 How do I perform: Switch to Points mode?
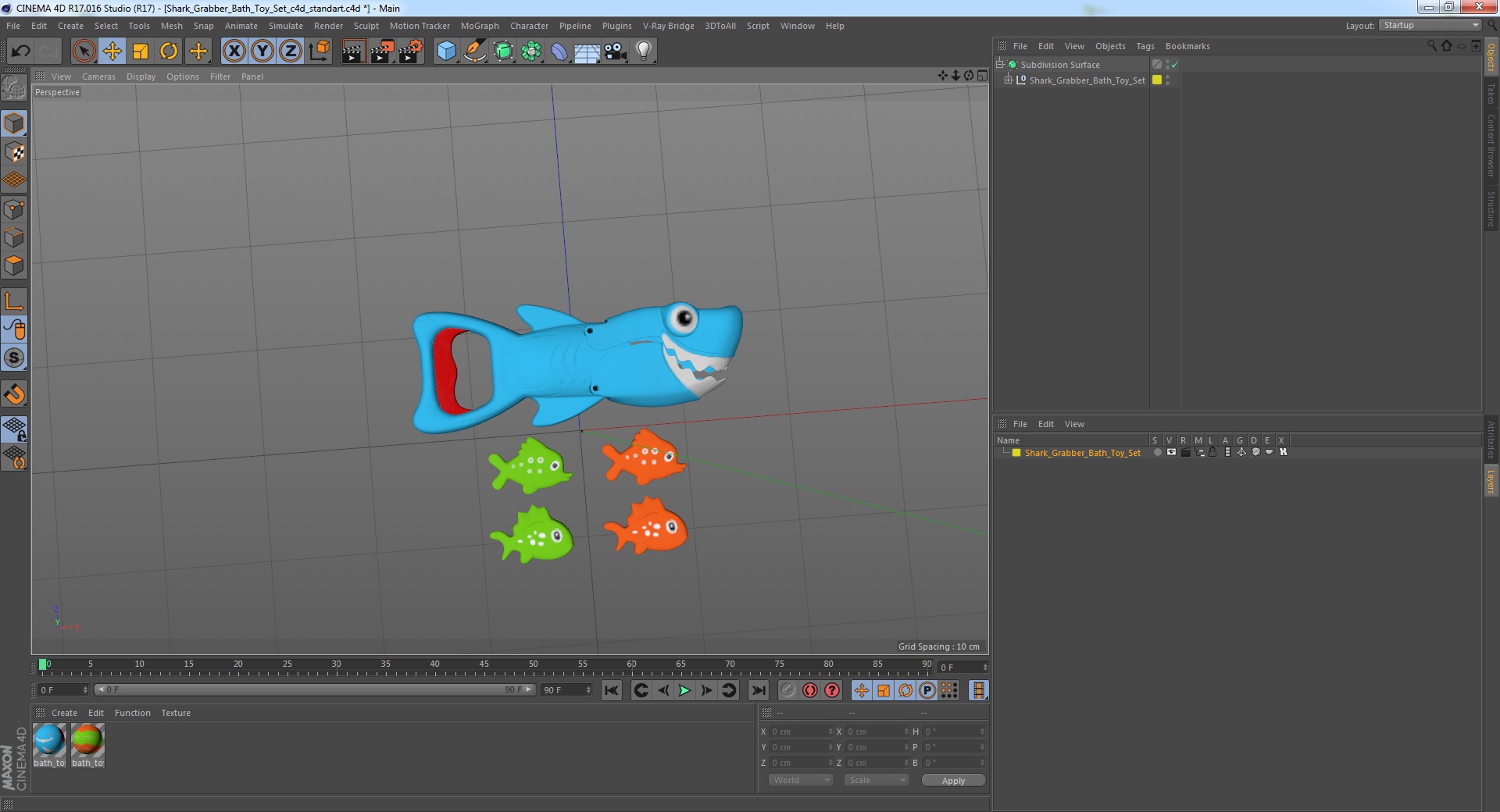tap(15, 209)
